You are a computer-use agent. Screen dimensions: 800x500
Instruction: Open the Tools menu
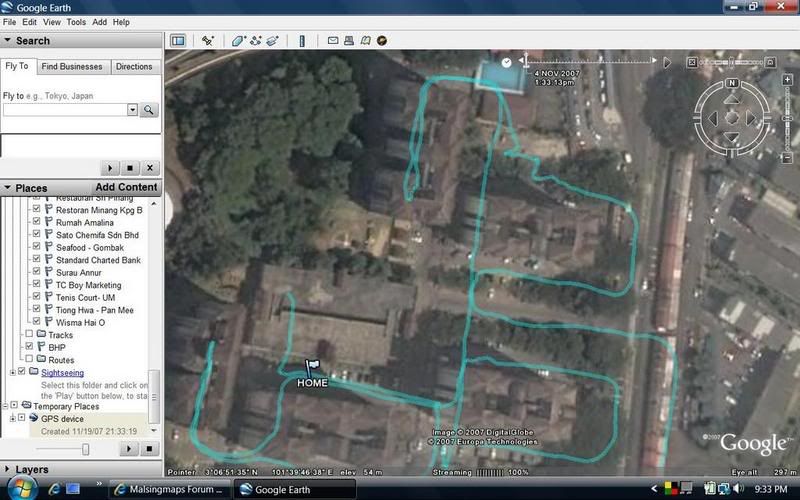point(76,22)
